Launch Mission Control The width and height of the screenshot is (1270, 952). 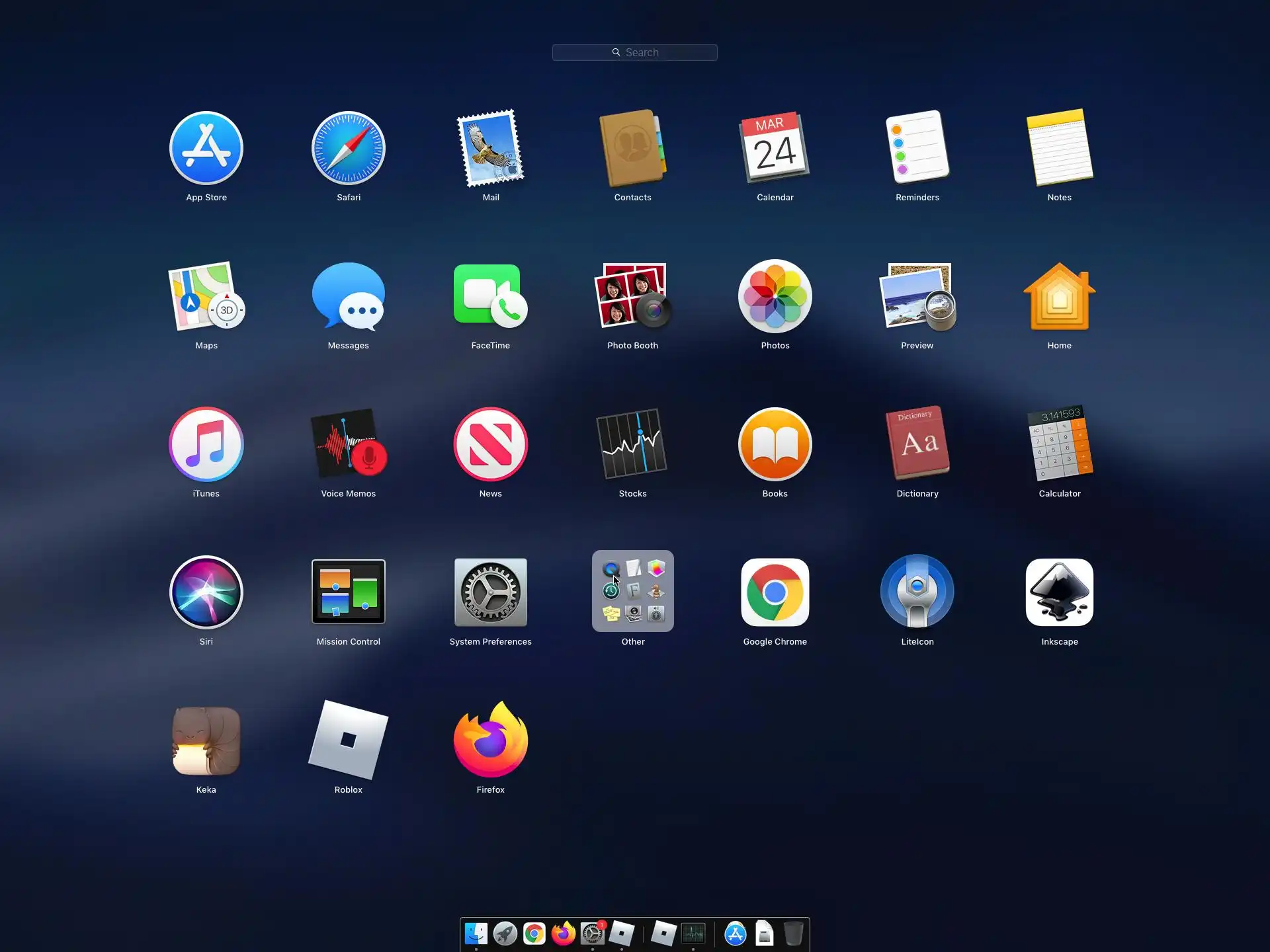coord(348,592)
